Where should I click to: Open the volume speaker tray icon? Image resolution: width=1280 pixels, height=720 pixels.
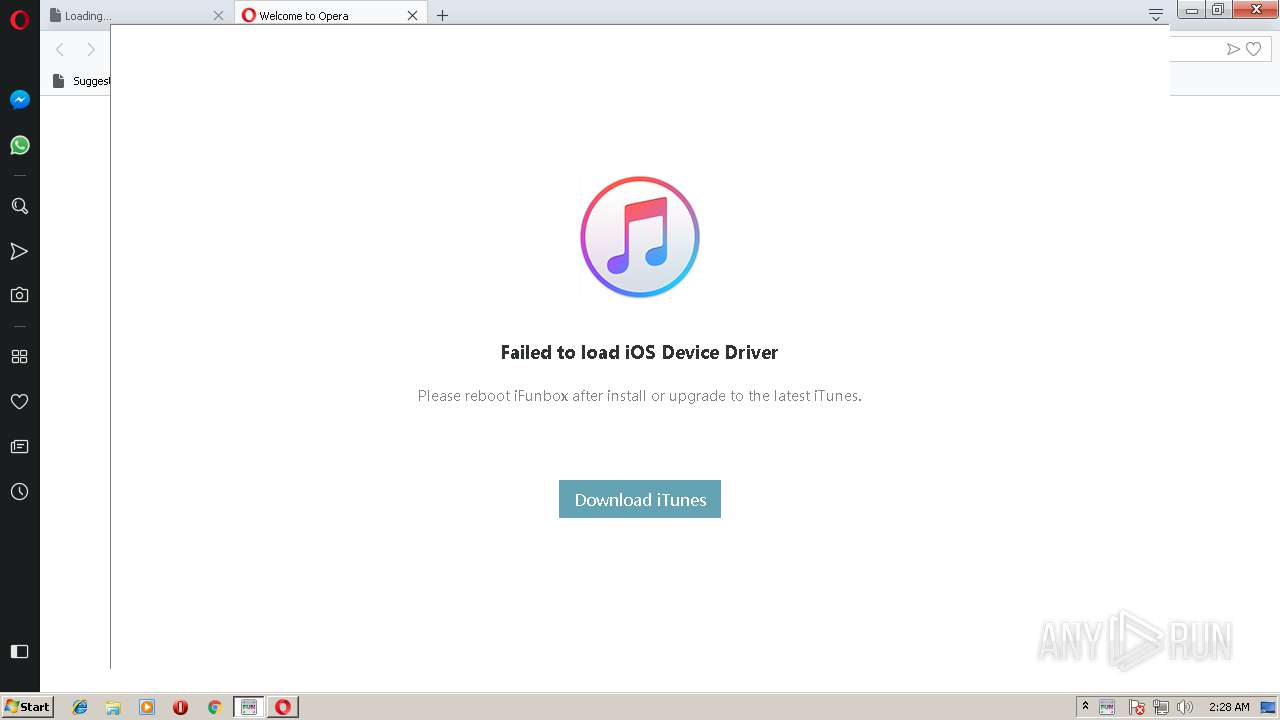(1185, 707)
